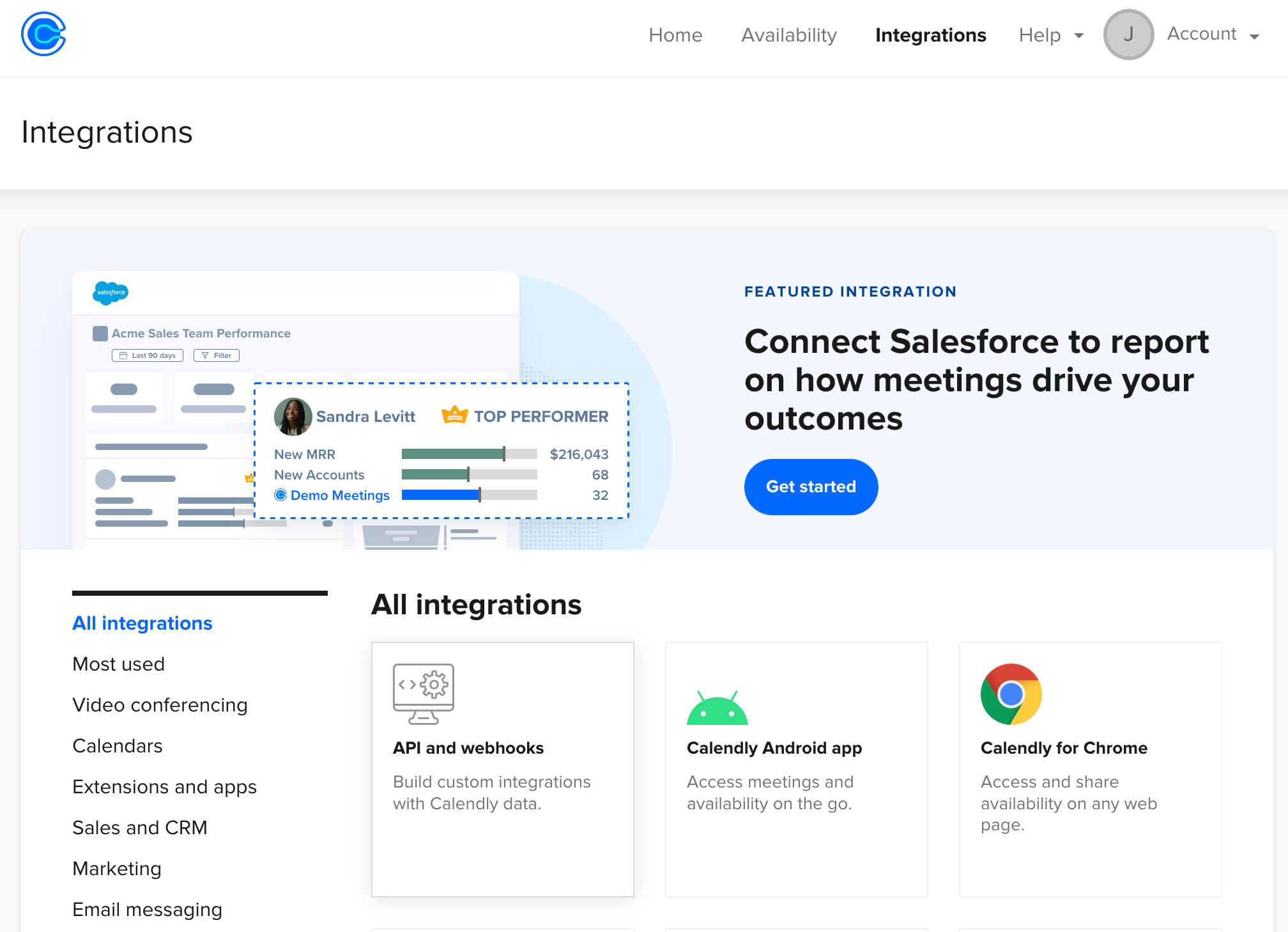1288x932 pixels.
Task: Click the Demo Meetings Calendly icon
Action: point(280,495)
